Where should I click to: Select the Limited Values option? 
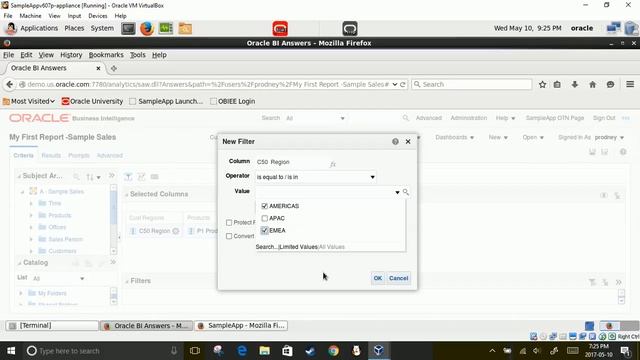click(298, 247)
